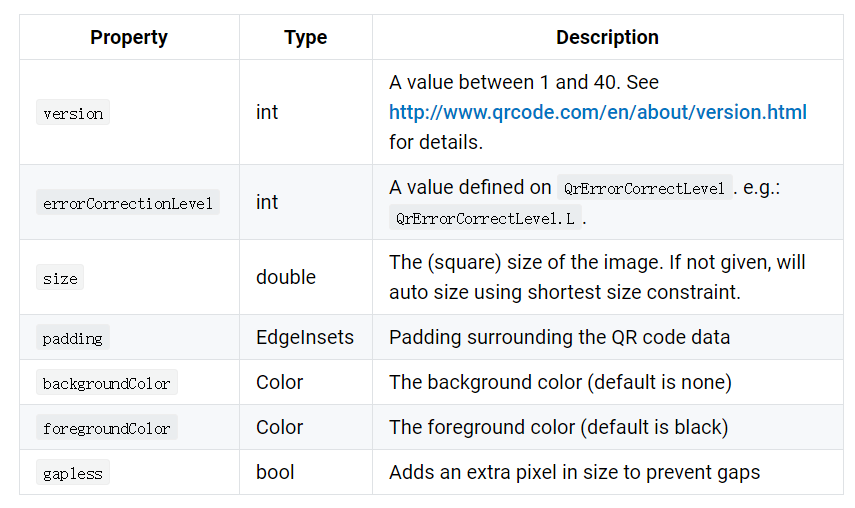Click the Property column header
Viewport: 855px width, 508px height.
click(x=129, y=38)
